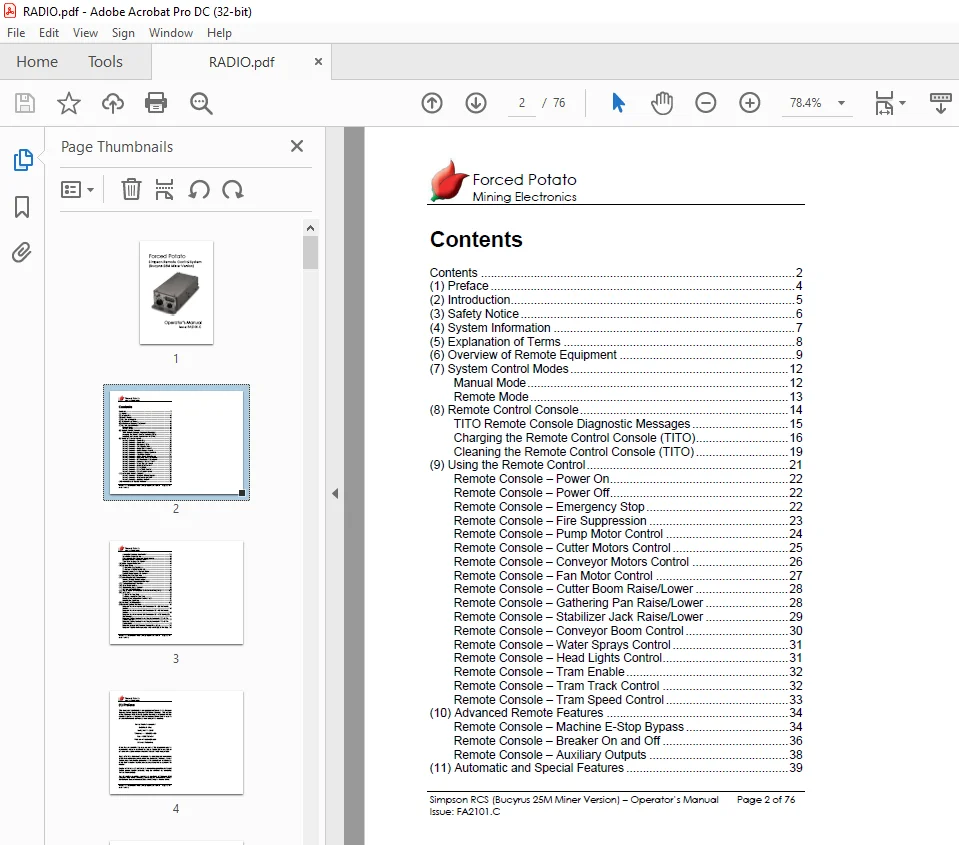Delete selected pages with the trash icon
The height and width of the screenshot is (845, 959).
click(131, 190)
